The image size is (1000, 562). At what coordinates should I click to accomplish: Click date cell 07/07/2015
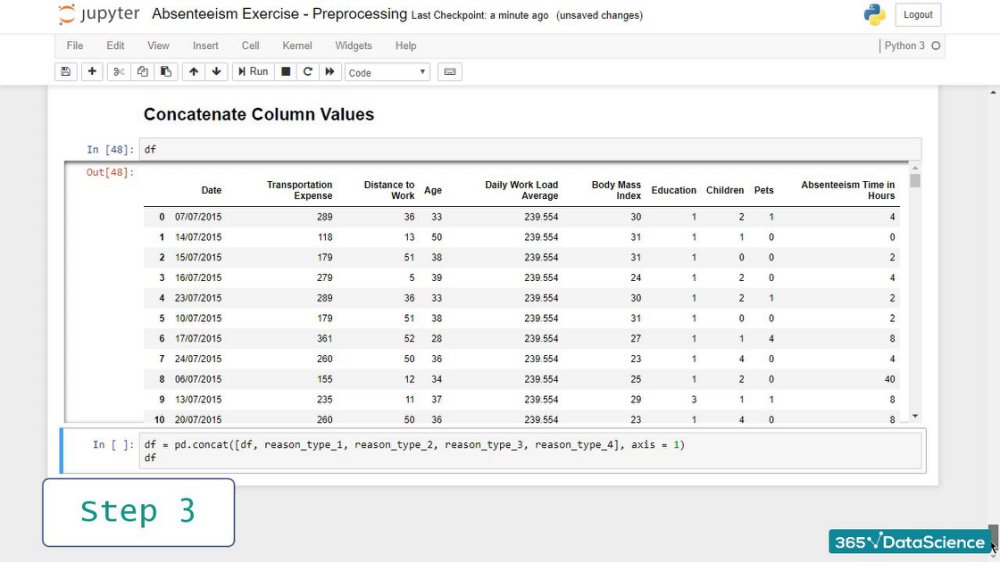198,217
